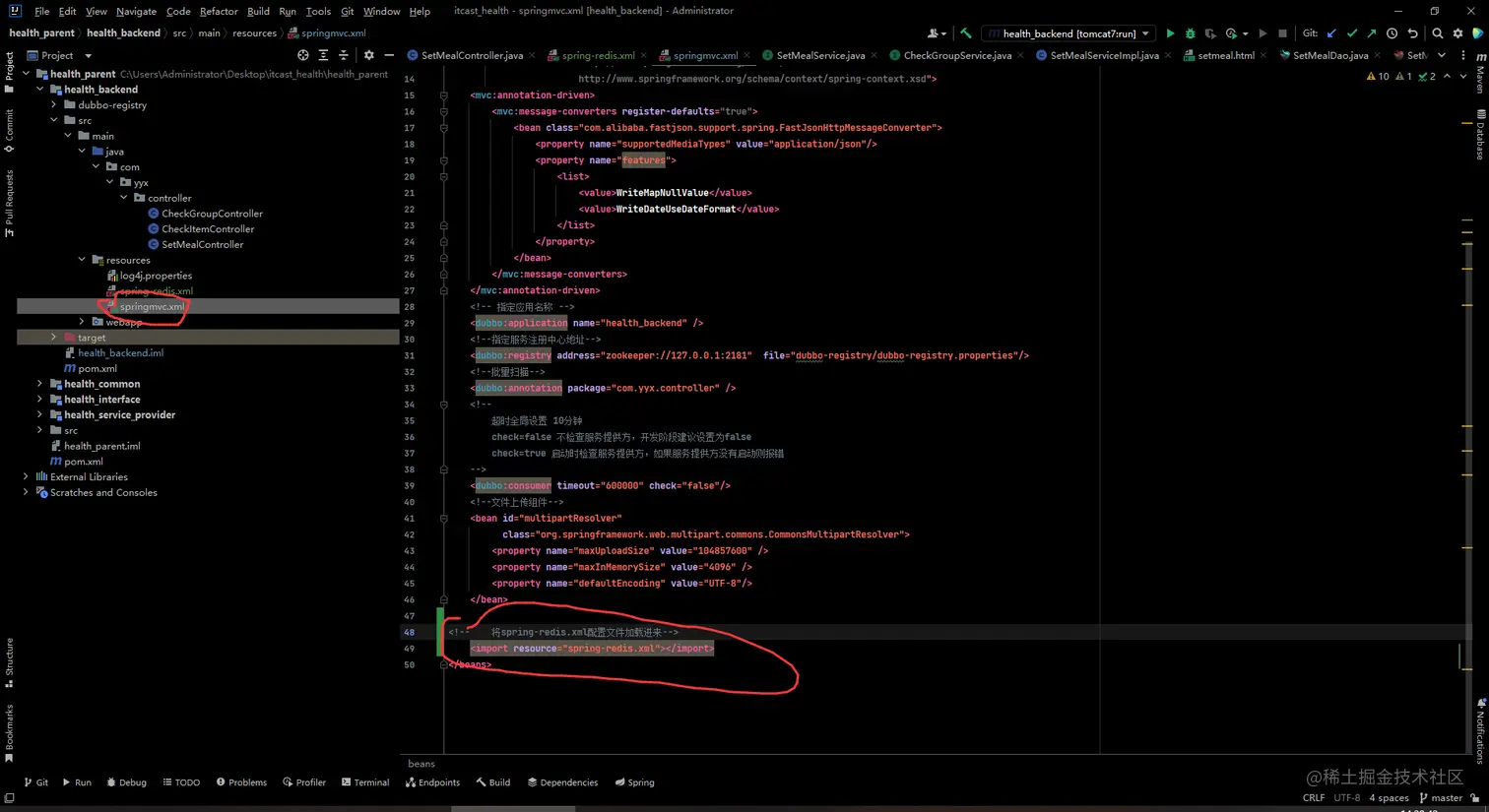Go to next highlighted error arrow
This screenshot has height=812, width=1489.
(x=1462, y=77)
